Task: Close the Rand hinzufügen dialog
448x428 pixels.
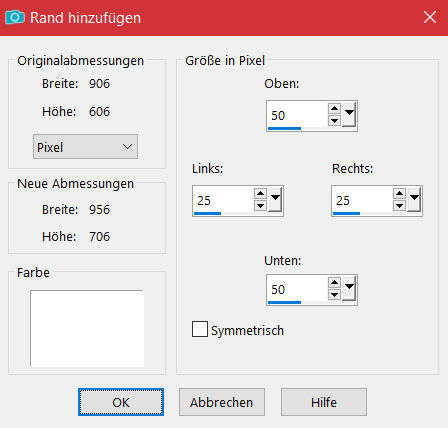Action: pyautogui.click(x=430, y=17)
